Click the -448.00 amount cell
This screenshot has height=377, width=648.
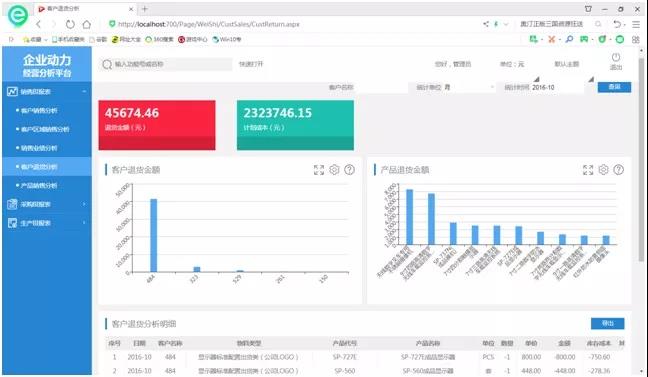pyautogui.click(x=565, y=371)
